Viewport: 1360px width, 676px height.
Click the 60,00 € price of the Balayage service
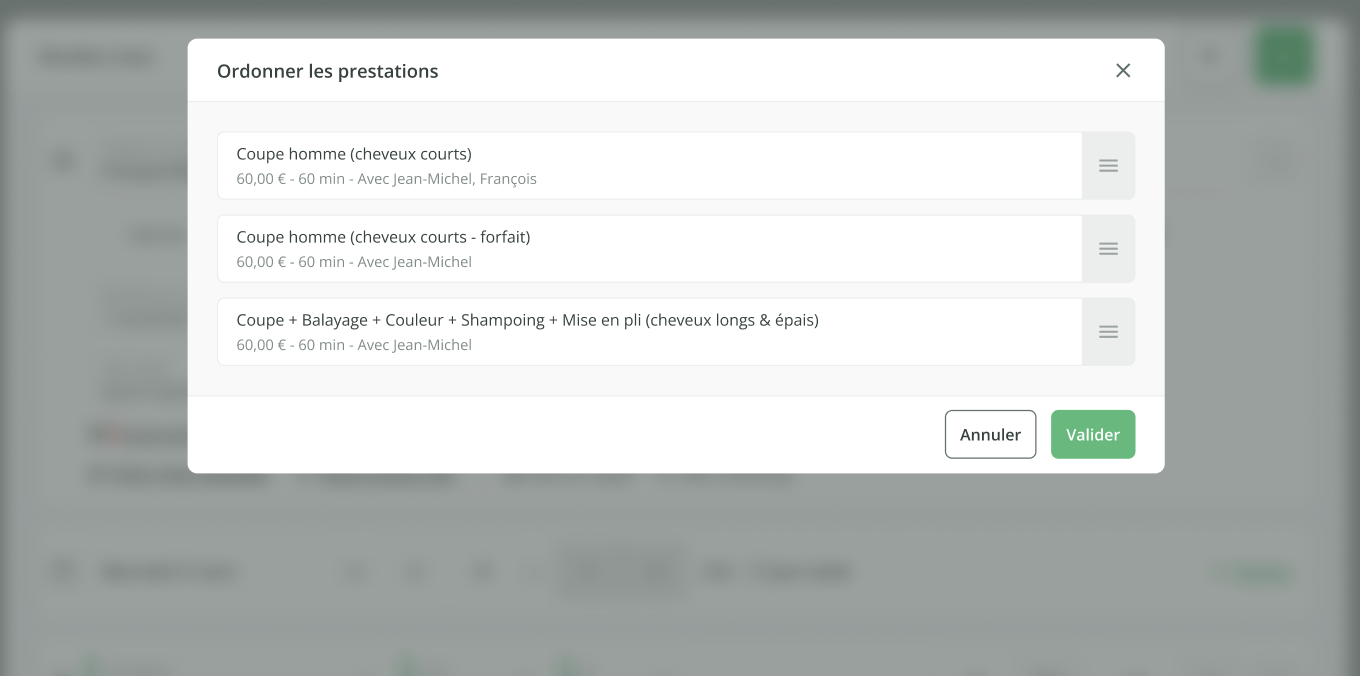[262, 345]
